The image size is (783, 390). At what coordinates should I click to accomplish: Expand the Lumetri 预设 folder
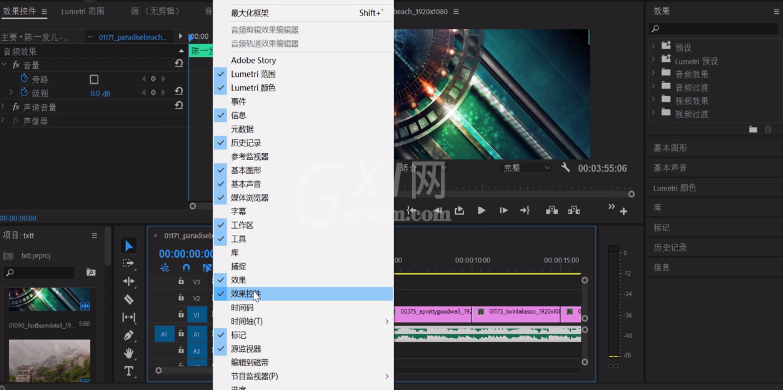pos(653,59)
